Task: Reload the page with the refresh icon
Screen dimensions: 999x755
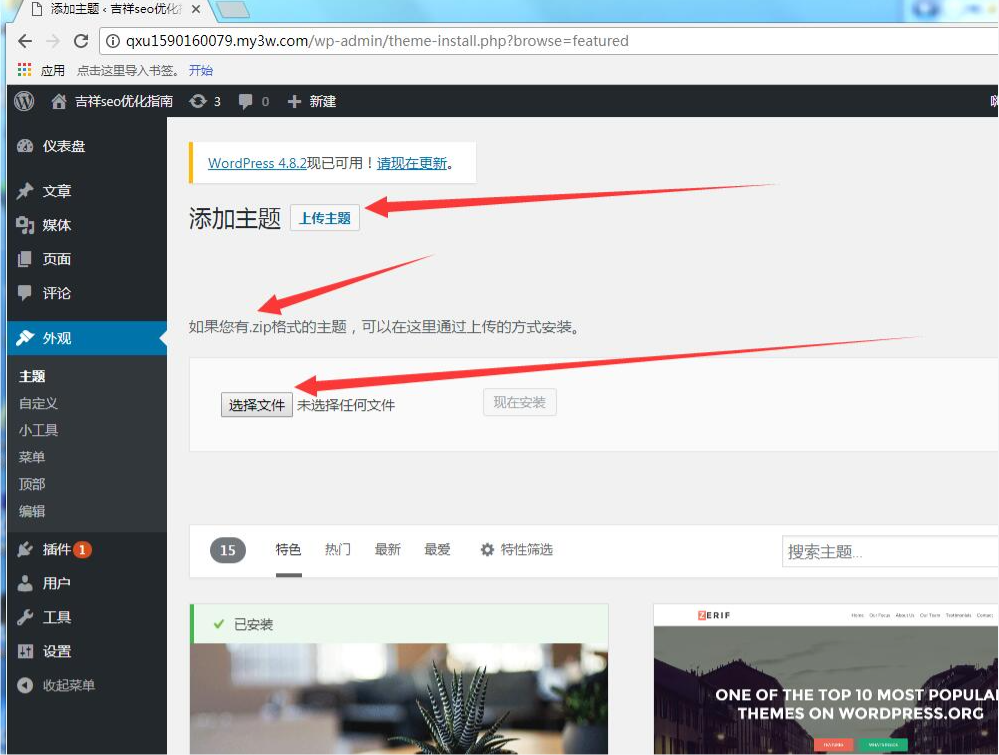Action: pyautogui.click(x=81, y=41)
